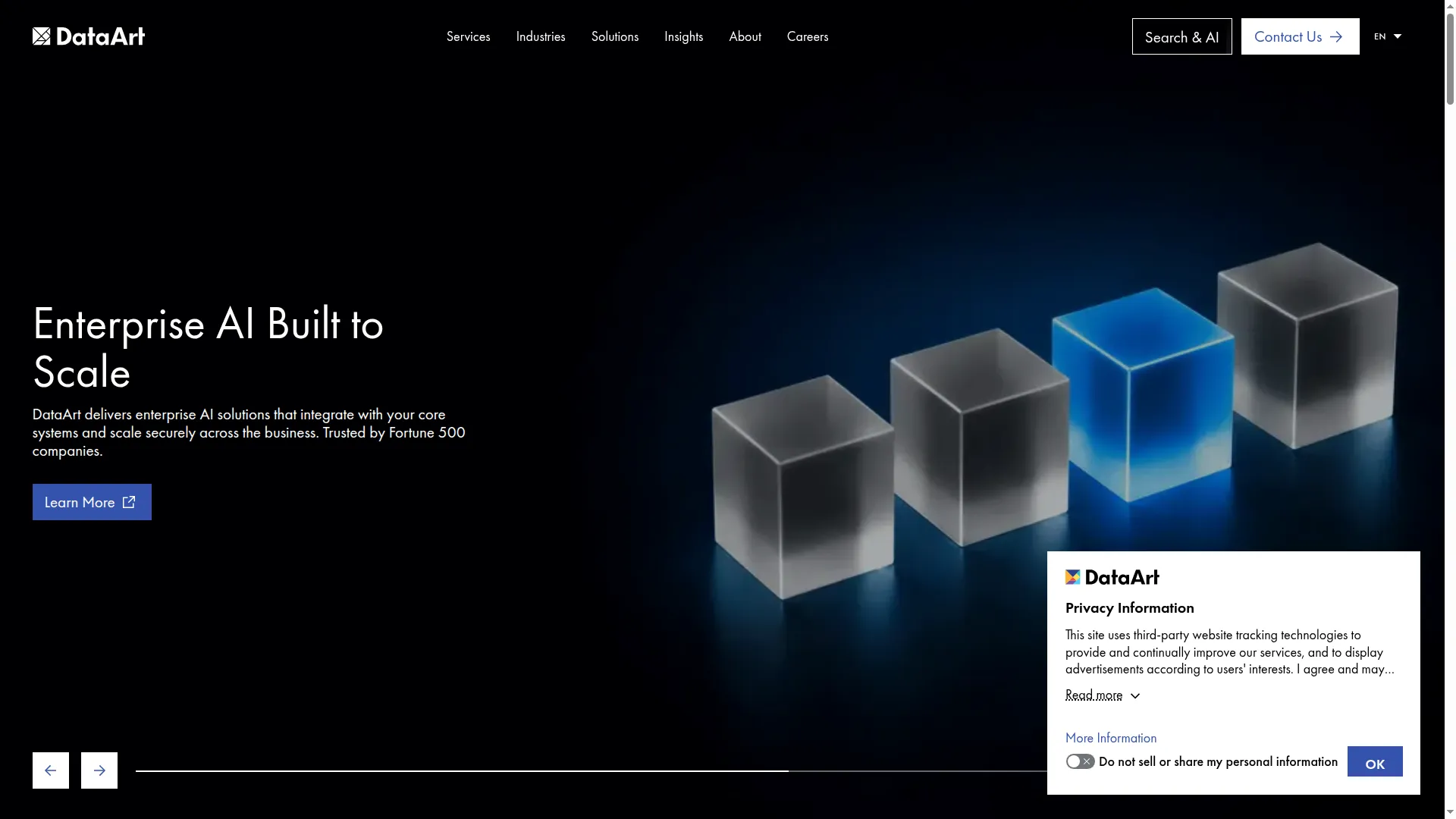Open the Services menu
The height and width of the screenshot is (819, 1456).
click(468, 36)
